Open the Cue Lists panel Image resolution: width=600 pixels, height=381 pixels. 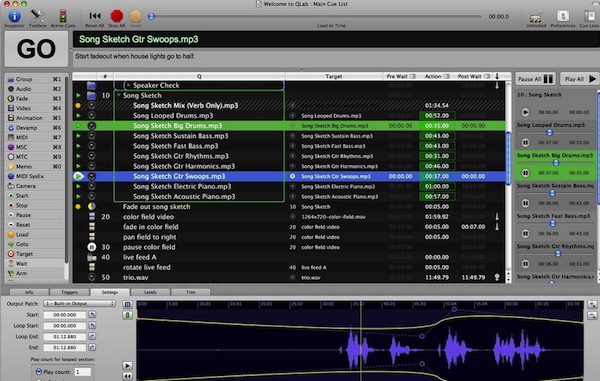[589, 18]
